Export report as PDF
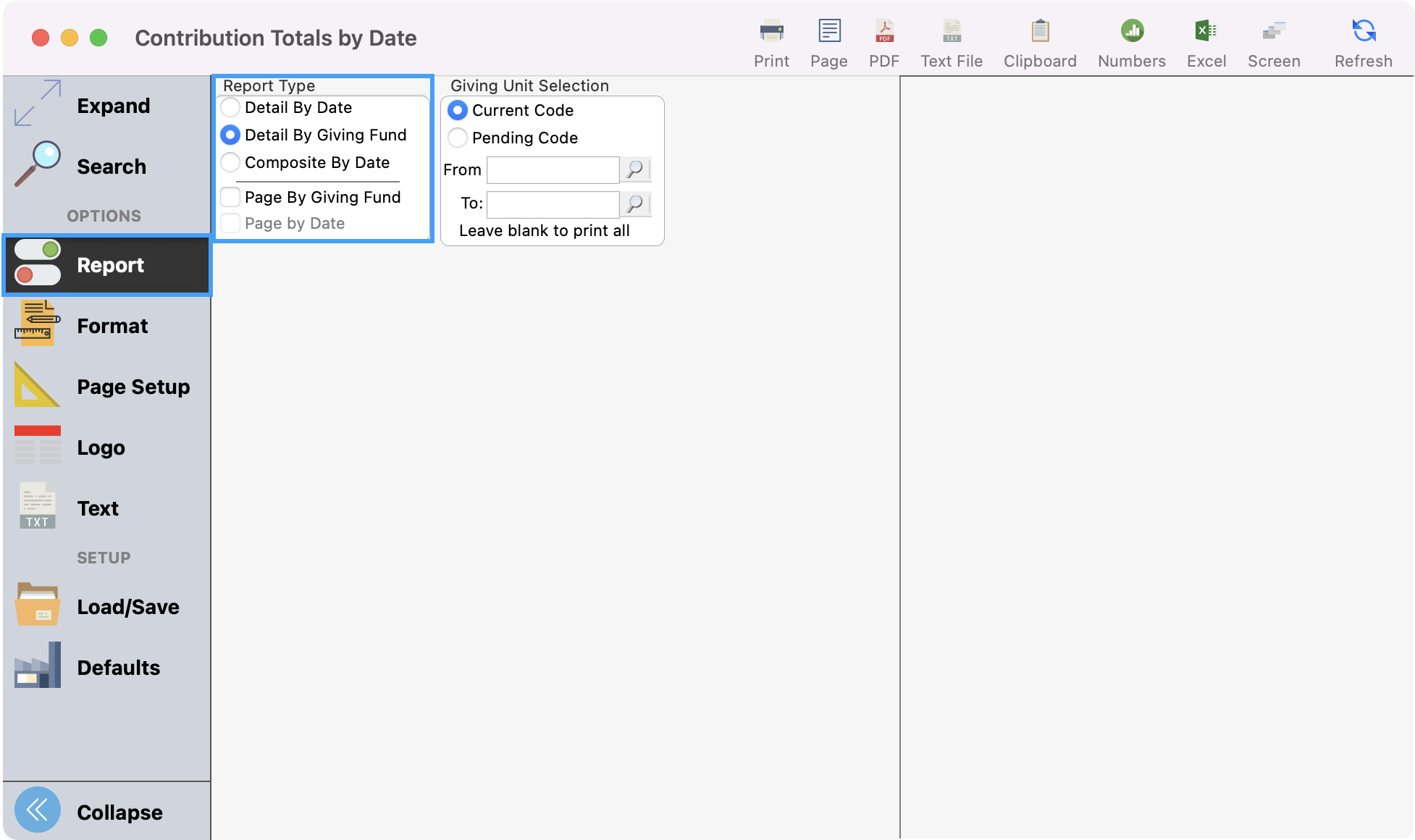The height and width of the screenshot is (840, 1415). [x=883, y=40]
